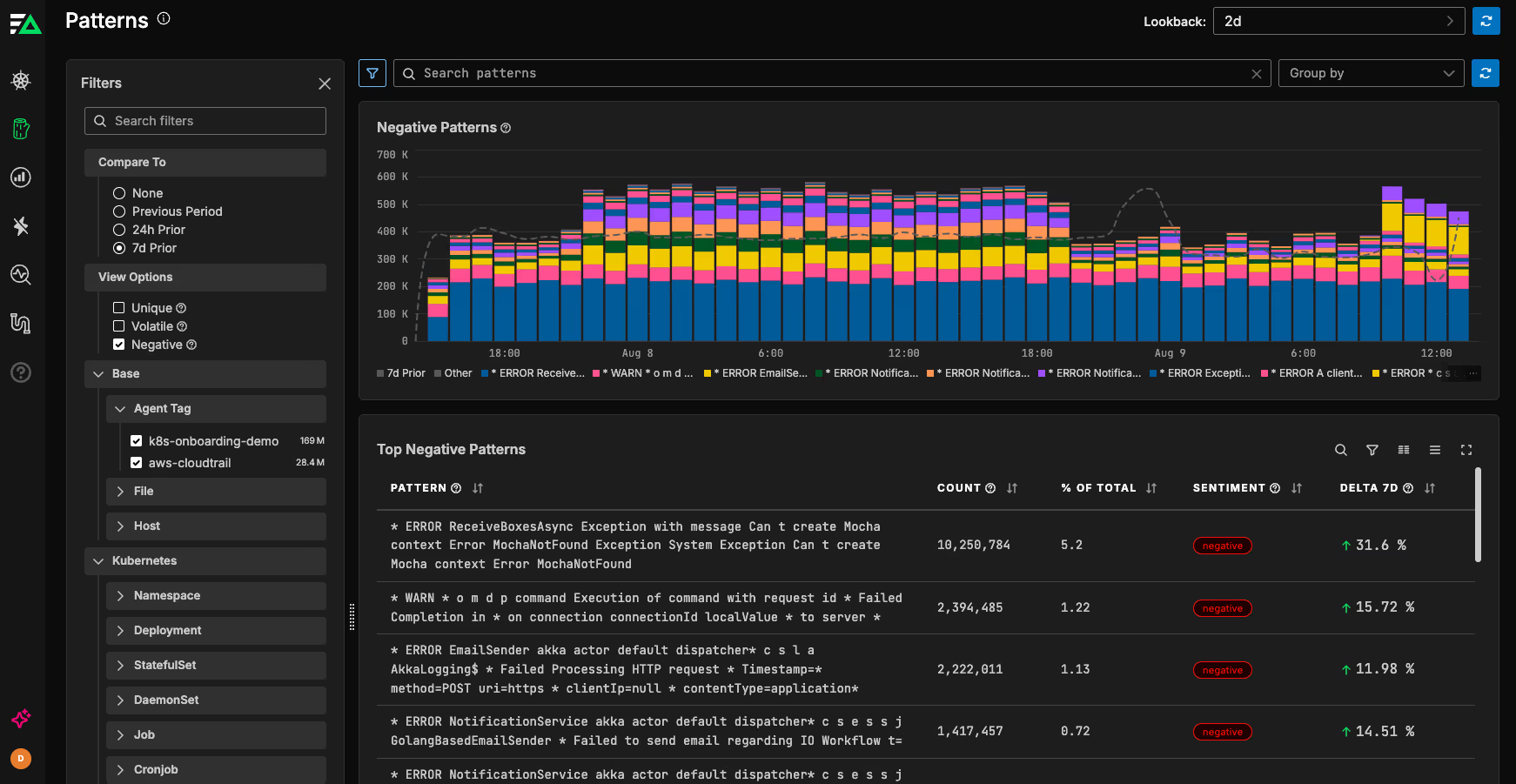Select the 24h Prior compare option

pyautogui.click(x=119, y=230)
